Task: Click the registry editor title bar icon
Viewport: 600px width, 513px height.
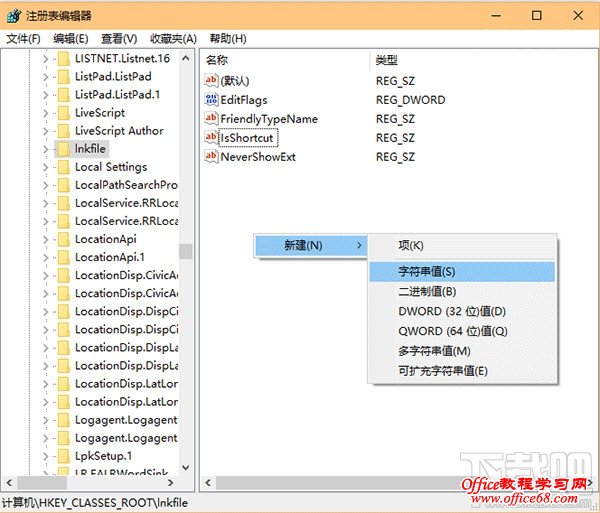Action: tap(14, 16)
